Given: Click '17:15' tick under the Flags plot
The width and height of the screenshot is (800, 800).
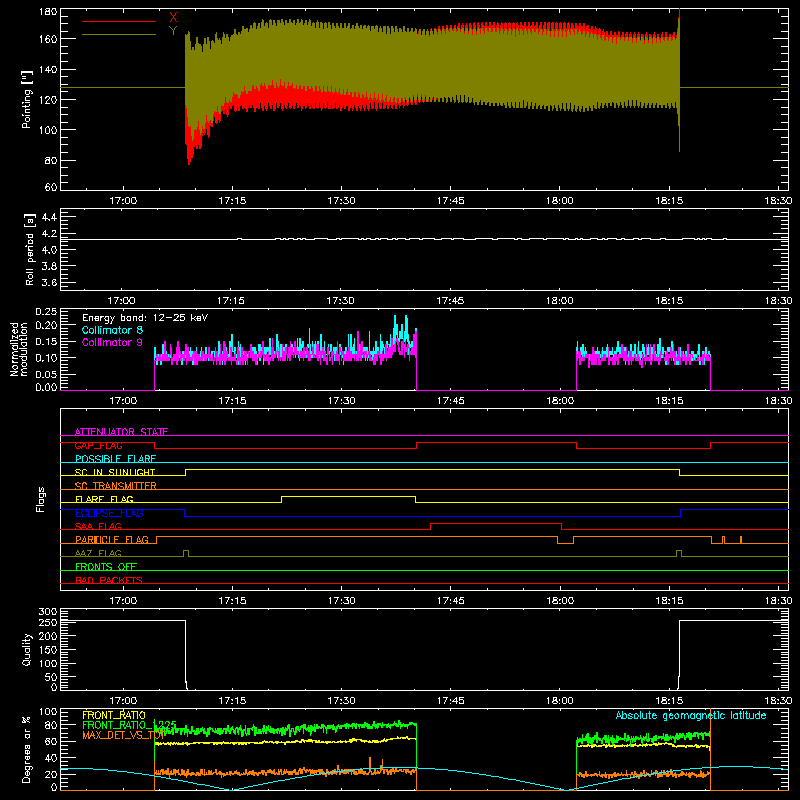Looking at the screenshot, I should [x=232, y=601].
